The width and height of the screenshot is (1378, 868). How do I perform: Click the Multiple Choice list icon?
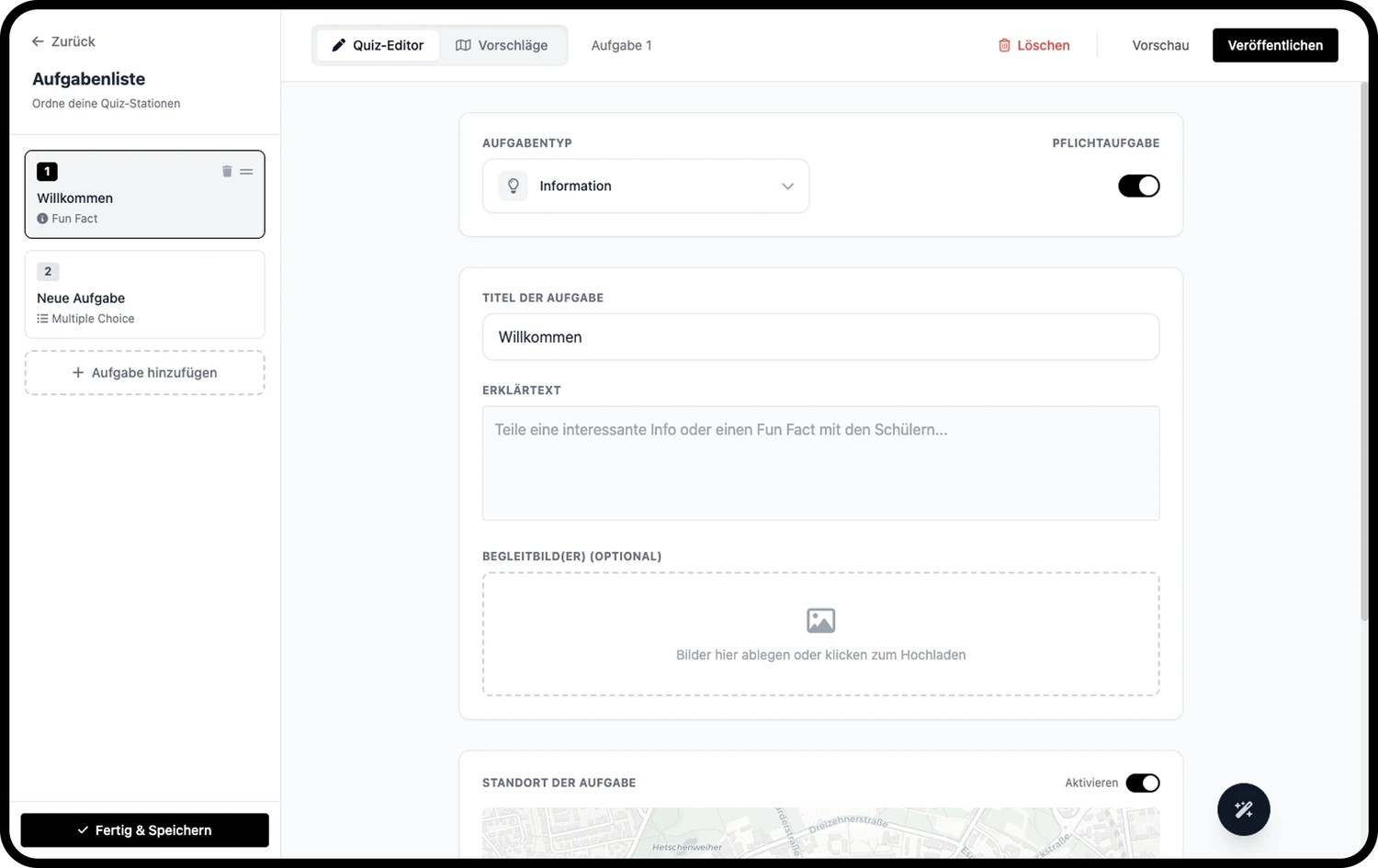pos(42,319)
